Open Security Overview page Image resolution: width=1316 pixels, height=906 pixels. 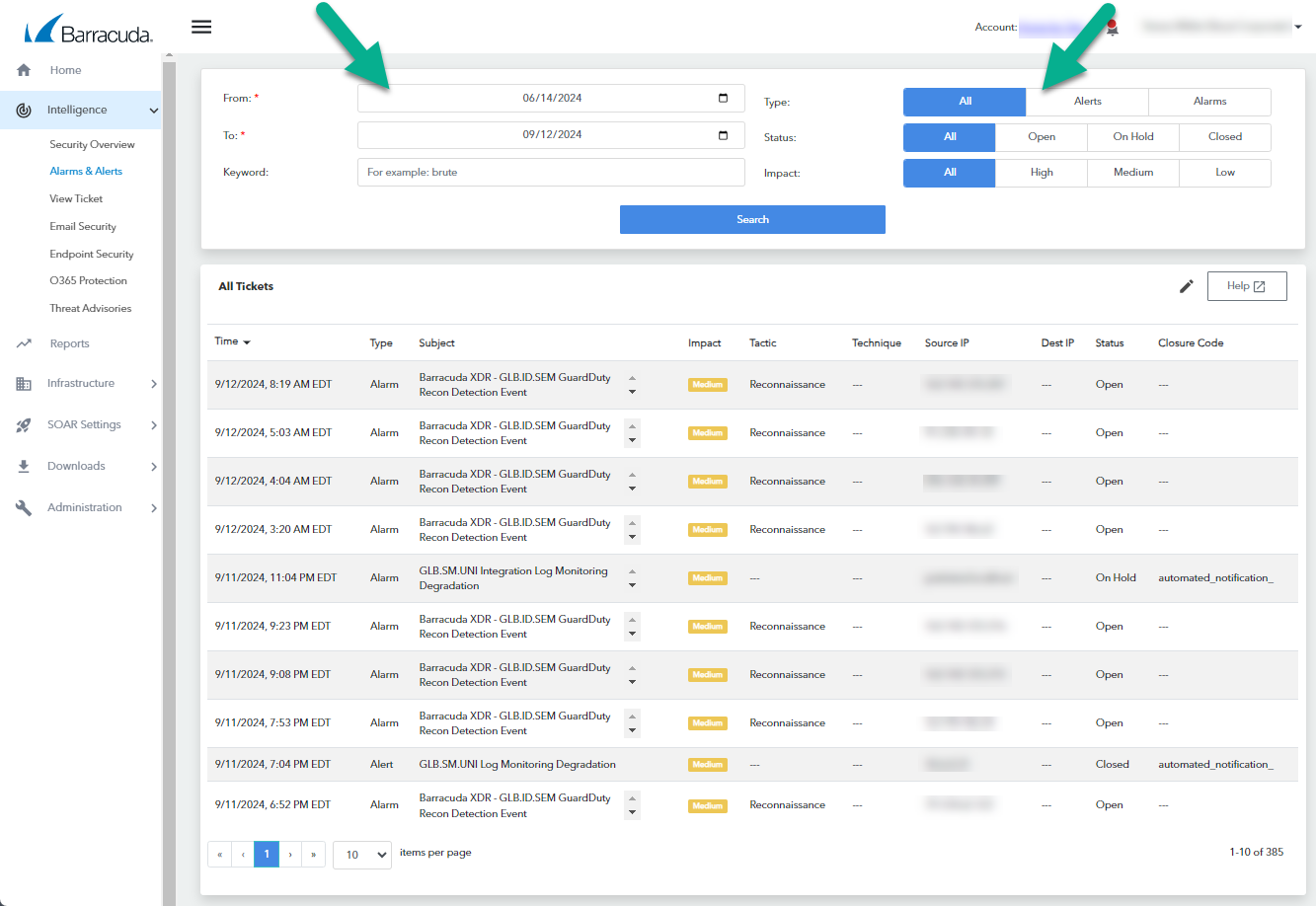pos(92,145)
